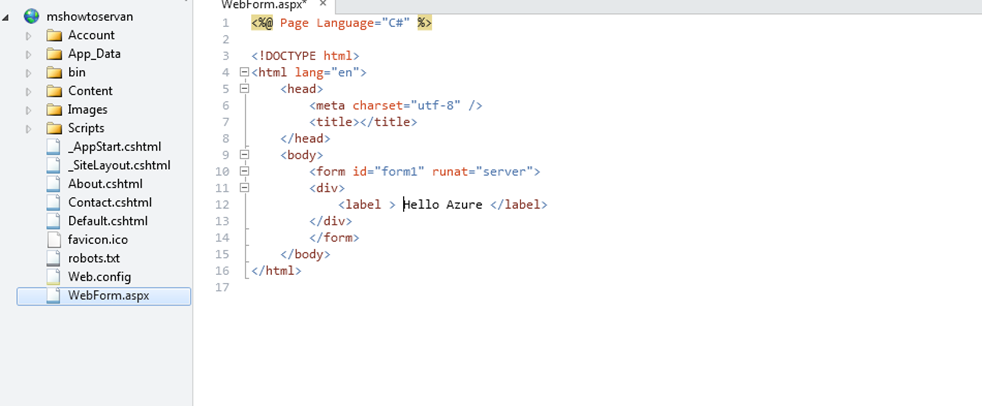The image size is (982, 406).
Task: Select favicon.ico in the file tree
Action: pos(98,239)
